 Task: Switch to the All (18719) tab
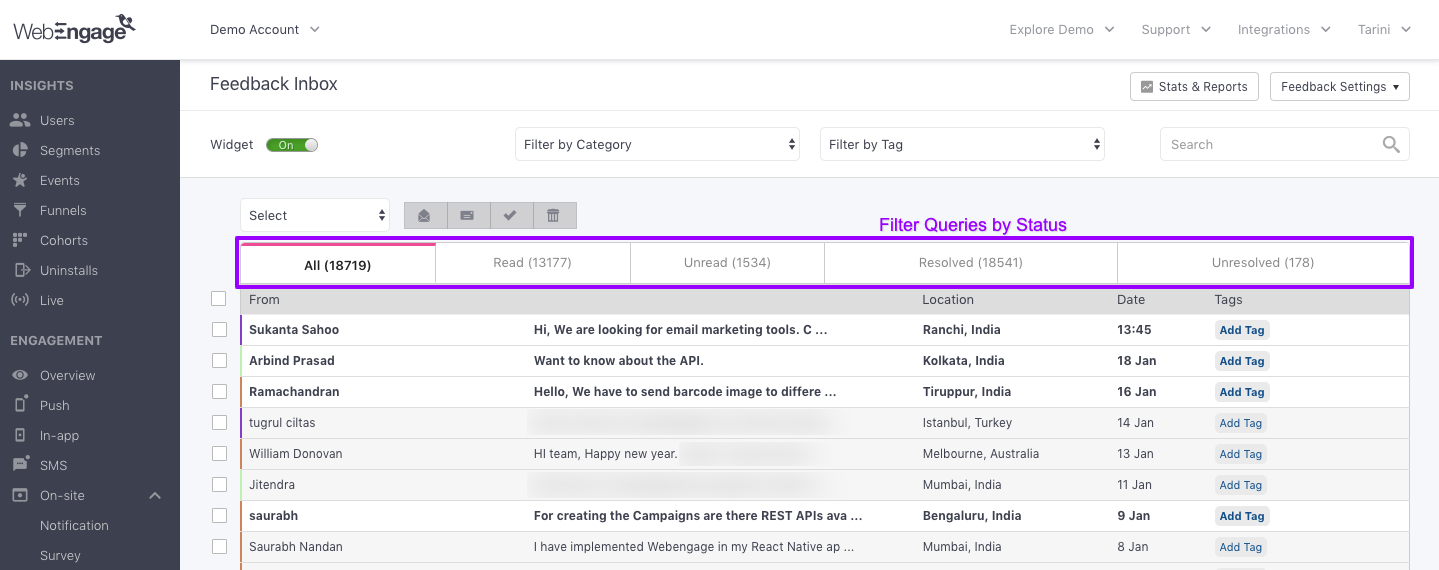[338, 263]
